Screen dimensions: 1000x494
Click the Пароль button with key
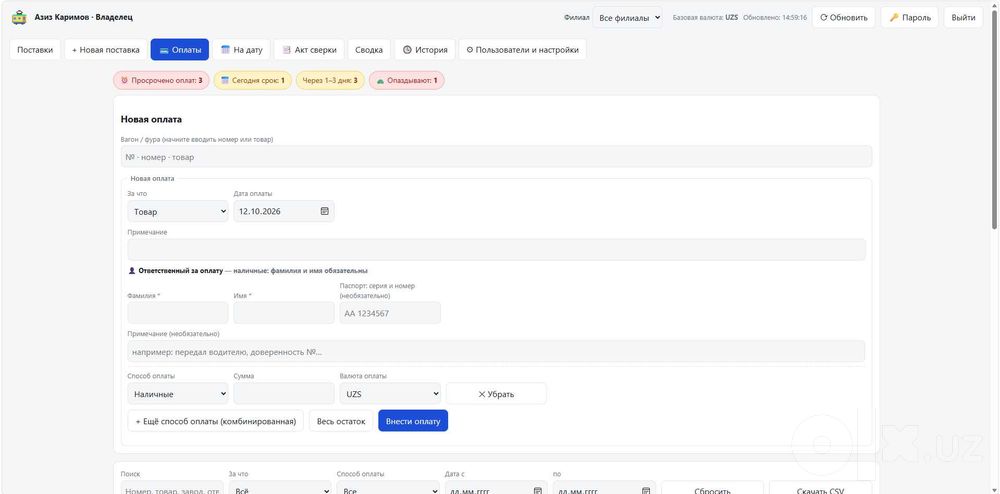tap(910, 18)
